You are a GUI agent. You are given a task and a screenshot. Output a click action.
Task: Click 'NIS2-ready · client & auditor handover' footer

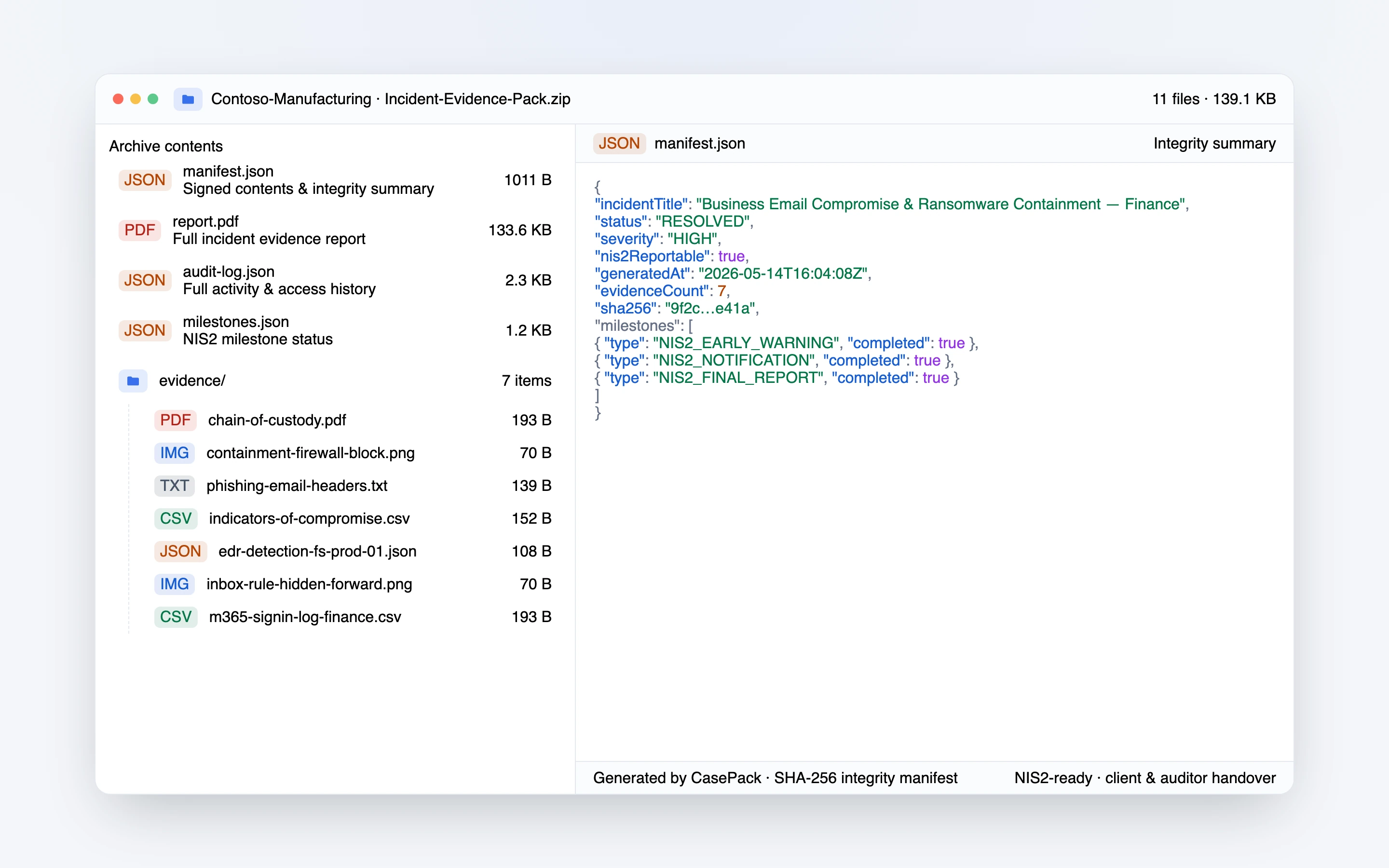(1145, 778)
